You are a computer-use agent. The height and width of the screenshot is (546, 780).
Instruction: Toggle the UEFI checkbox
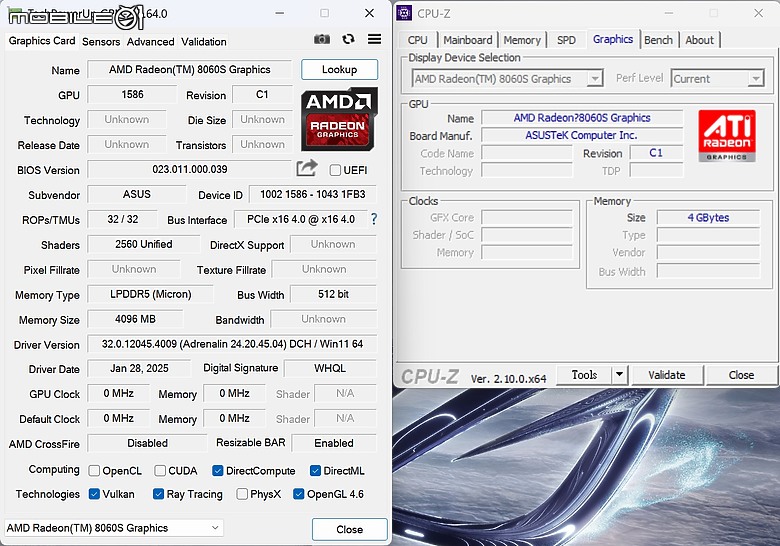[335, 170]
